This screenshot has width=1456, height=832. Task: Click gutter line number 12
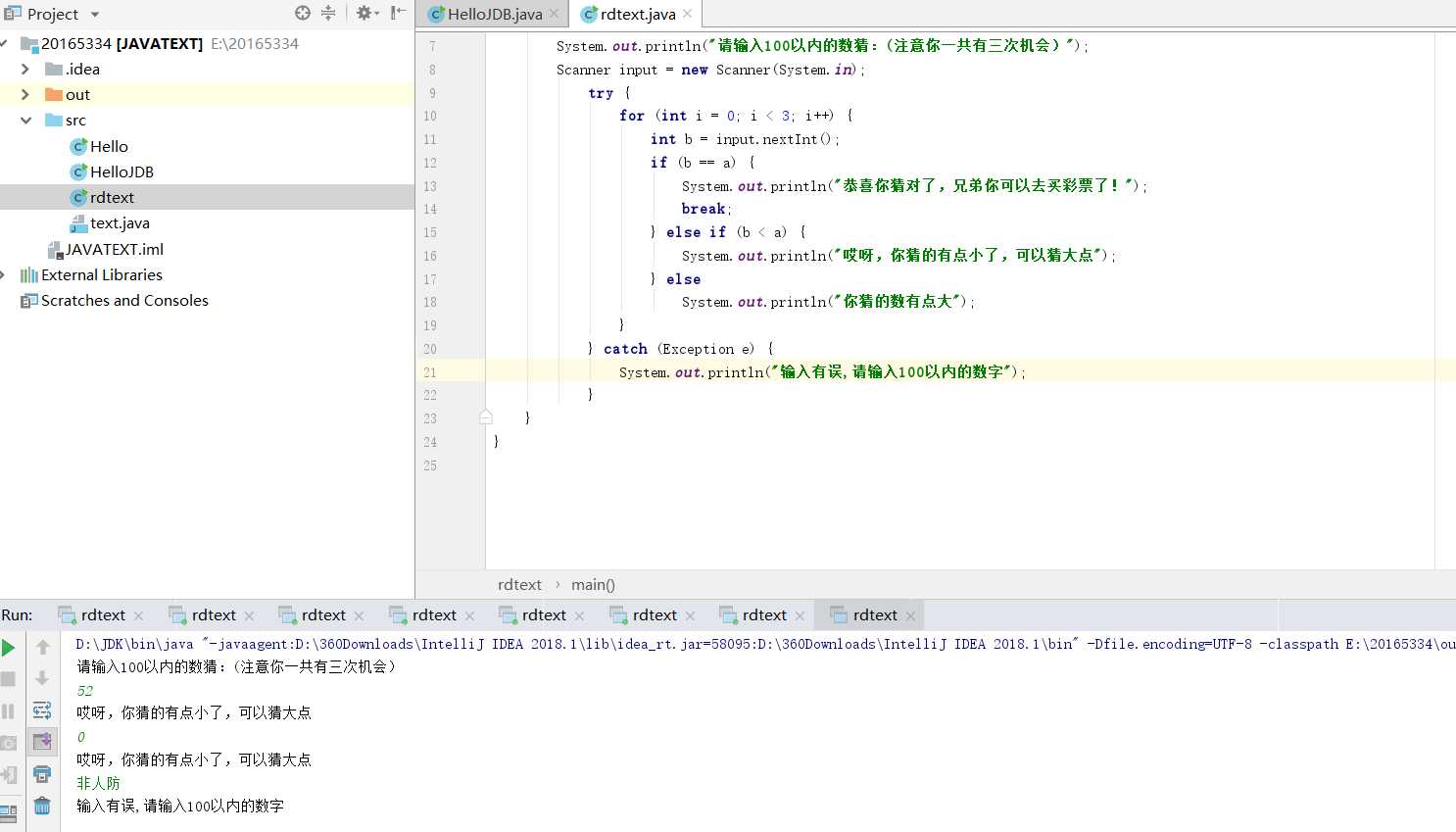(x=430, y=163)
